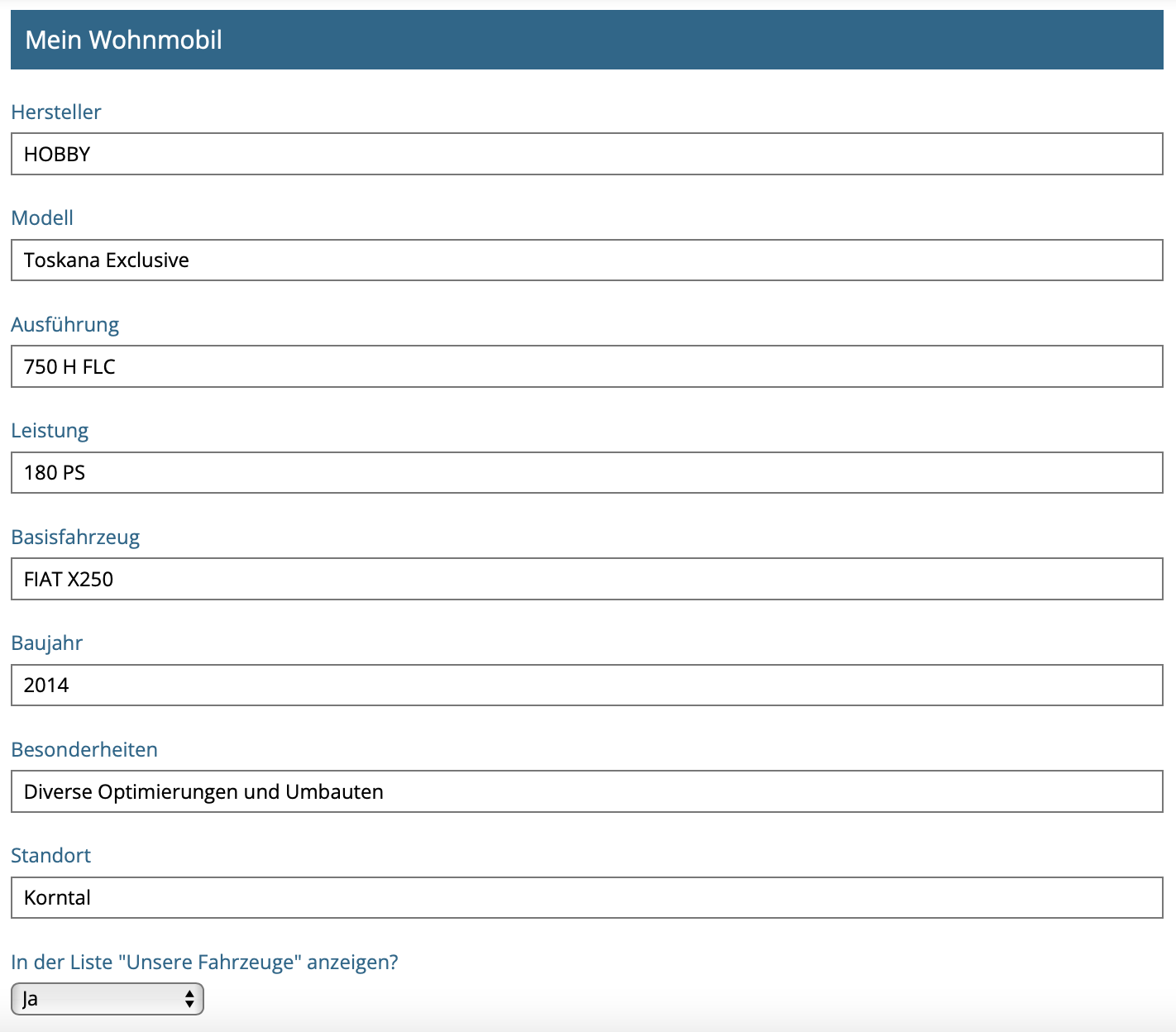Click the Baujahr label text
1176x1032 pixels.
(47, 643)
